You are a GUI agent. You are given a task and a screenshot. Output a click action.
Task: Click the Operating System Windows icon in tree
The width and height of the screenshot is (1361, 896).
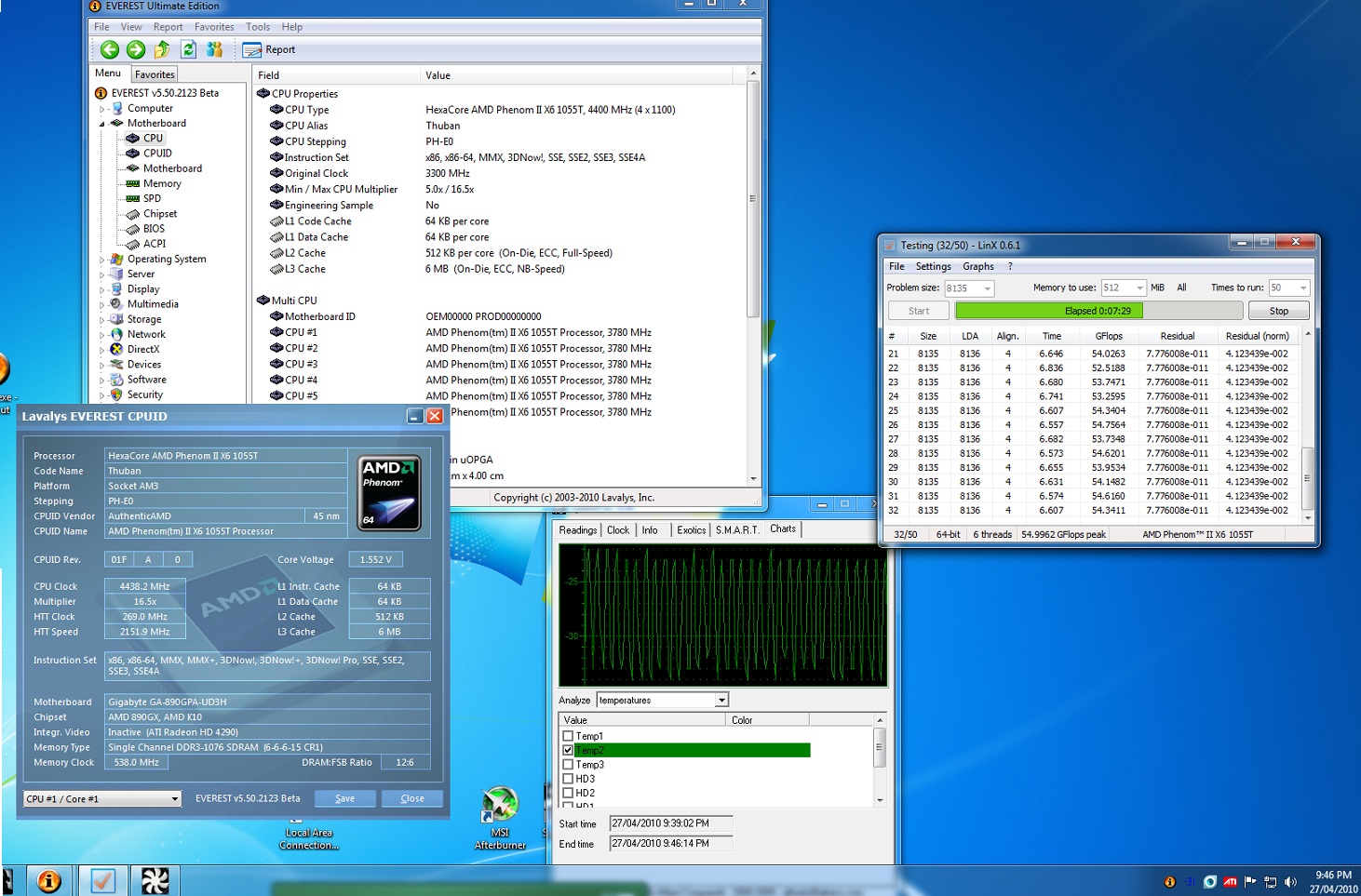click(116, 259)
